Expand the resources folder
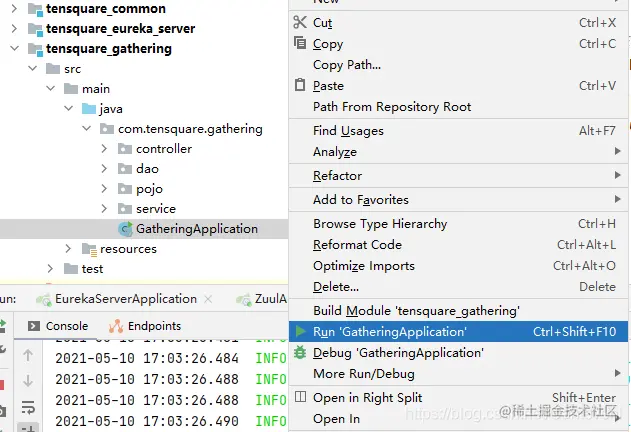Screen dimensions: 631x432 pos(68,249)
